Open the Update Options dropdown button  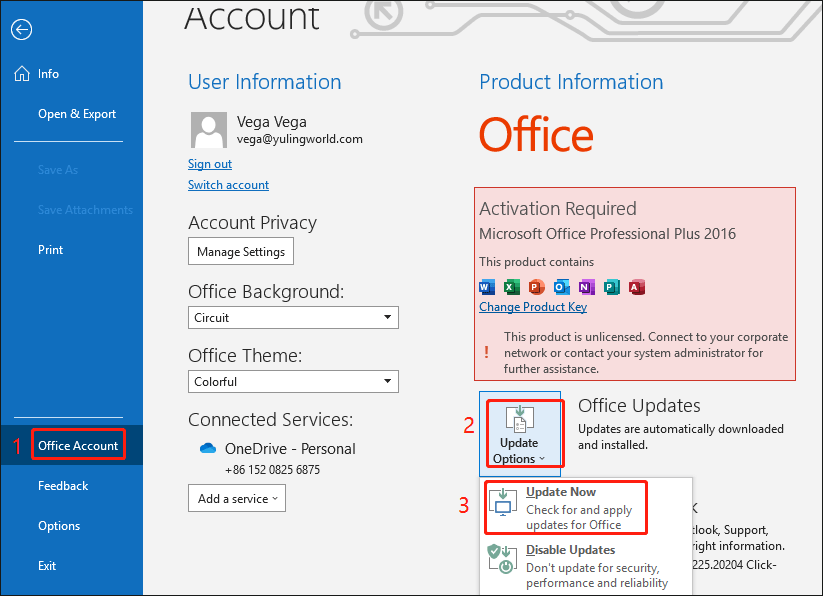click(x=520, y=434)
